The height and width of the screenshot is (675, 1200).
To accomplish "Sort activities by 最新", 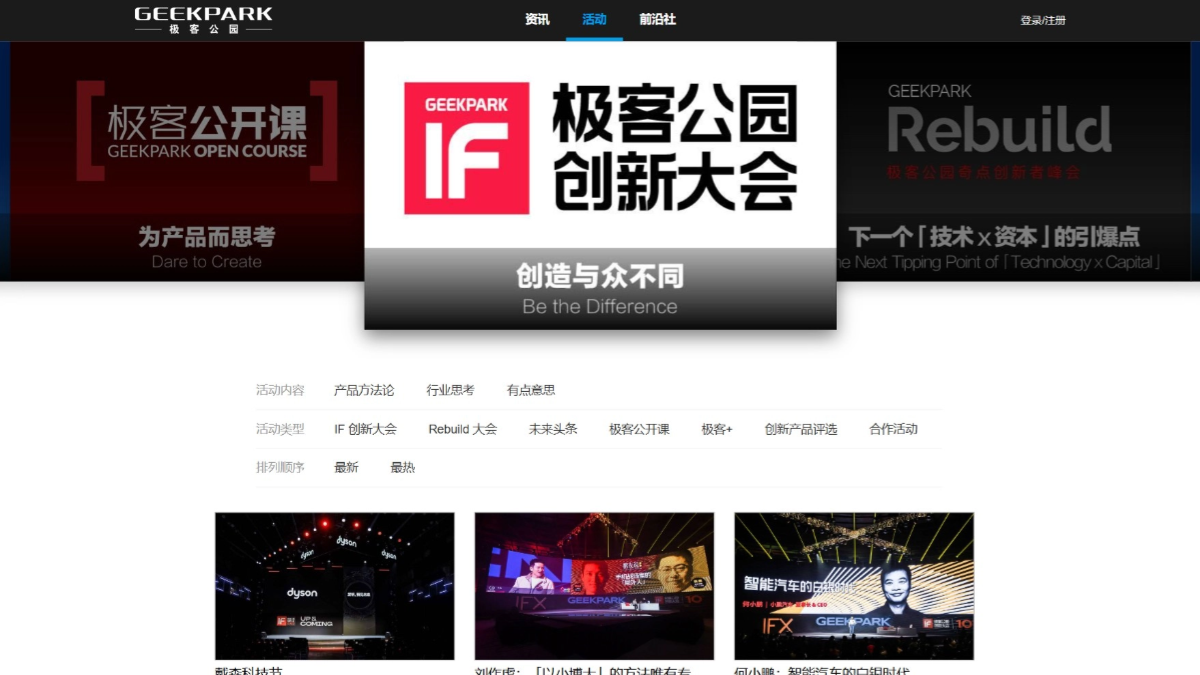I will pyautogui.click(x=346, y=467).
